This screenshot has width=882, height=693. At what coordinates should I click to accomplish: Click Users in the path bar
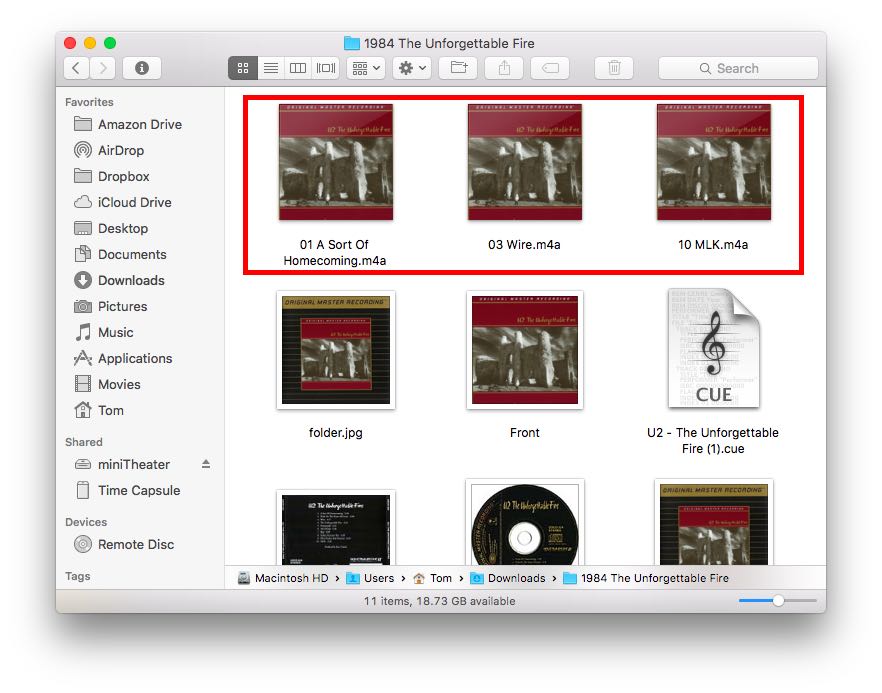coord(370,578)
